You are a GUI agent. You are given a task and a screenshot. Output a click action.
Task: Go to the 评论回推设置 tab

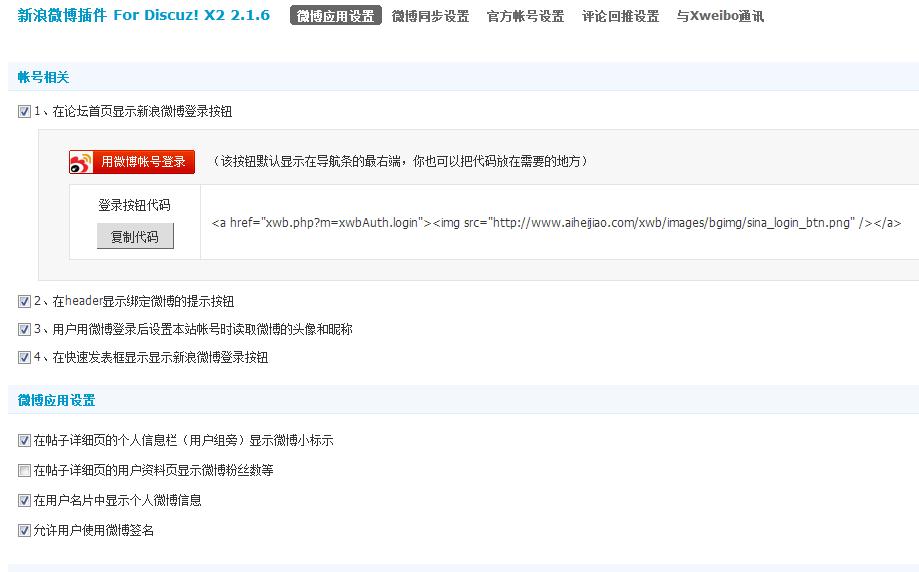(x=620, y=16)
